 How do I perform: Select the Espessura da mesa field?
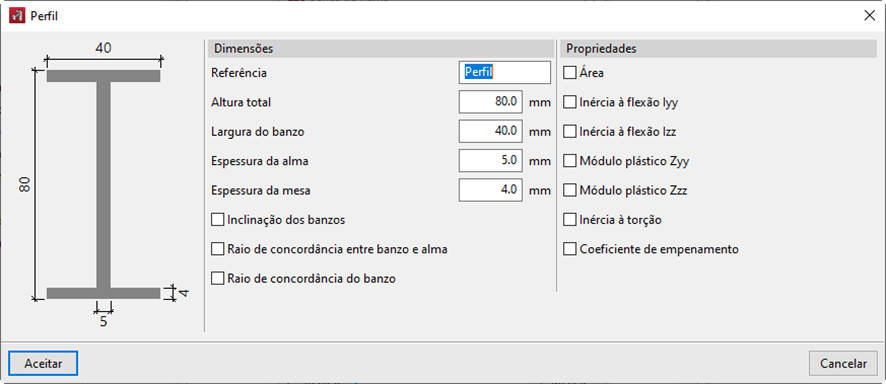pos(490,190)
